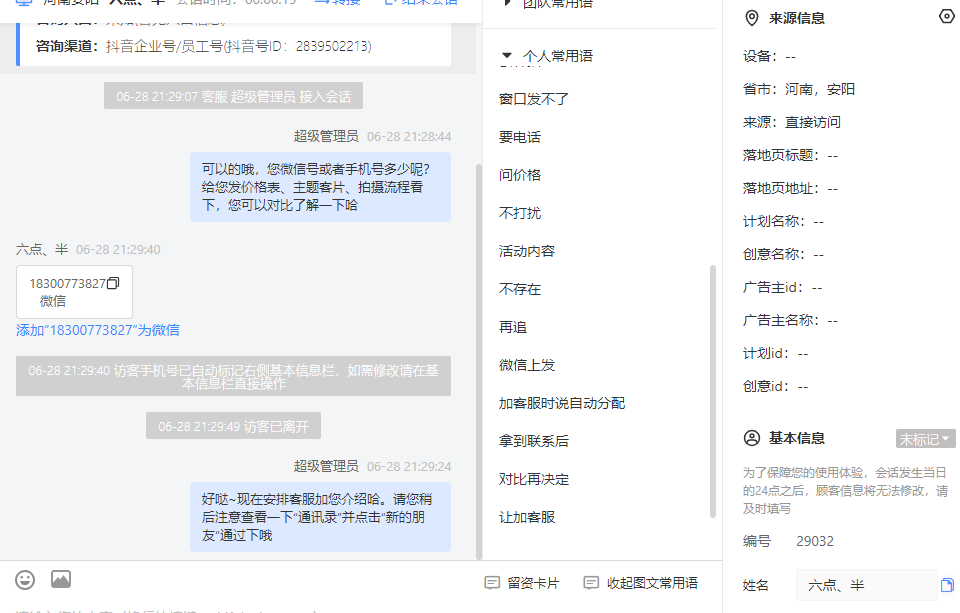Select quick phrase 窗口发不了
960x613 pixels.
pyautogui.click(x=533, y=99)
